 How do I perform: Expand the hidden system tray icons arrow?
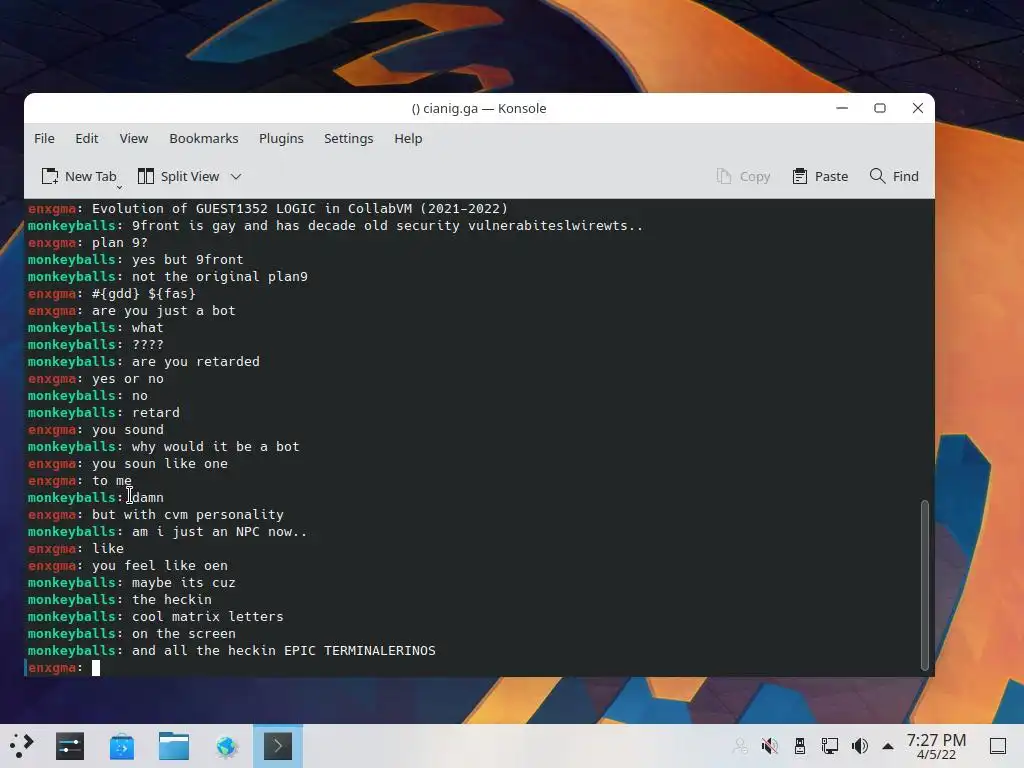coord(888,746)
